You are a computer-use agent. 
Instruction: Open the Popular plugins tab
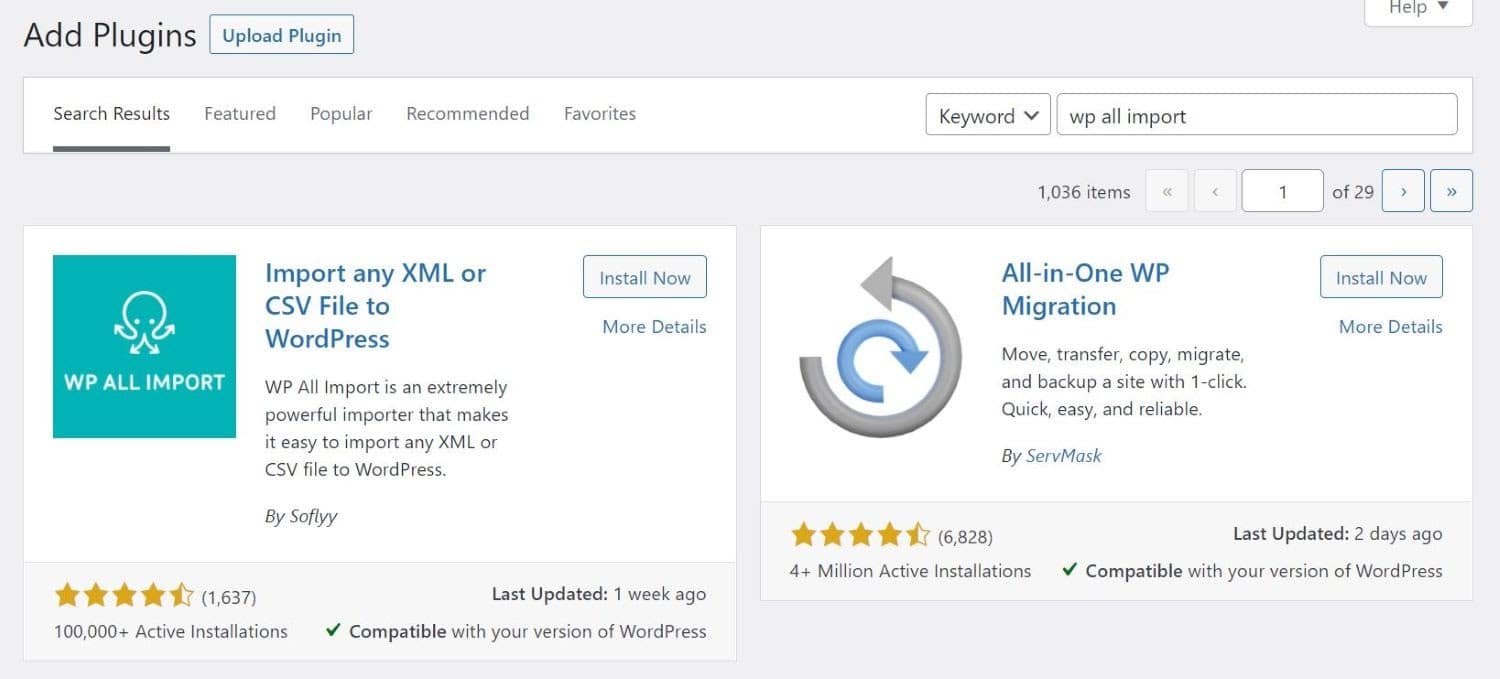click(341, 114)
